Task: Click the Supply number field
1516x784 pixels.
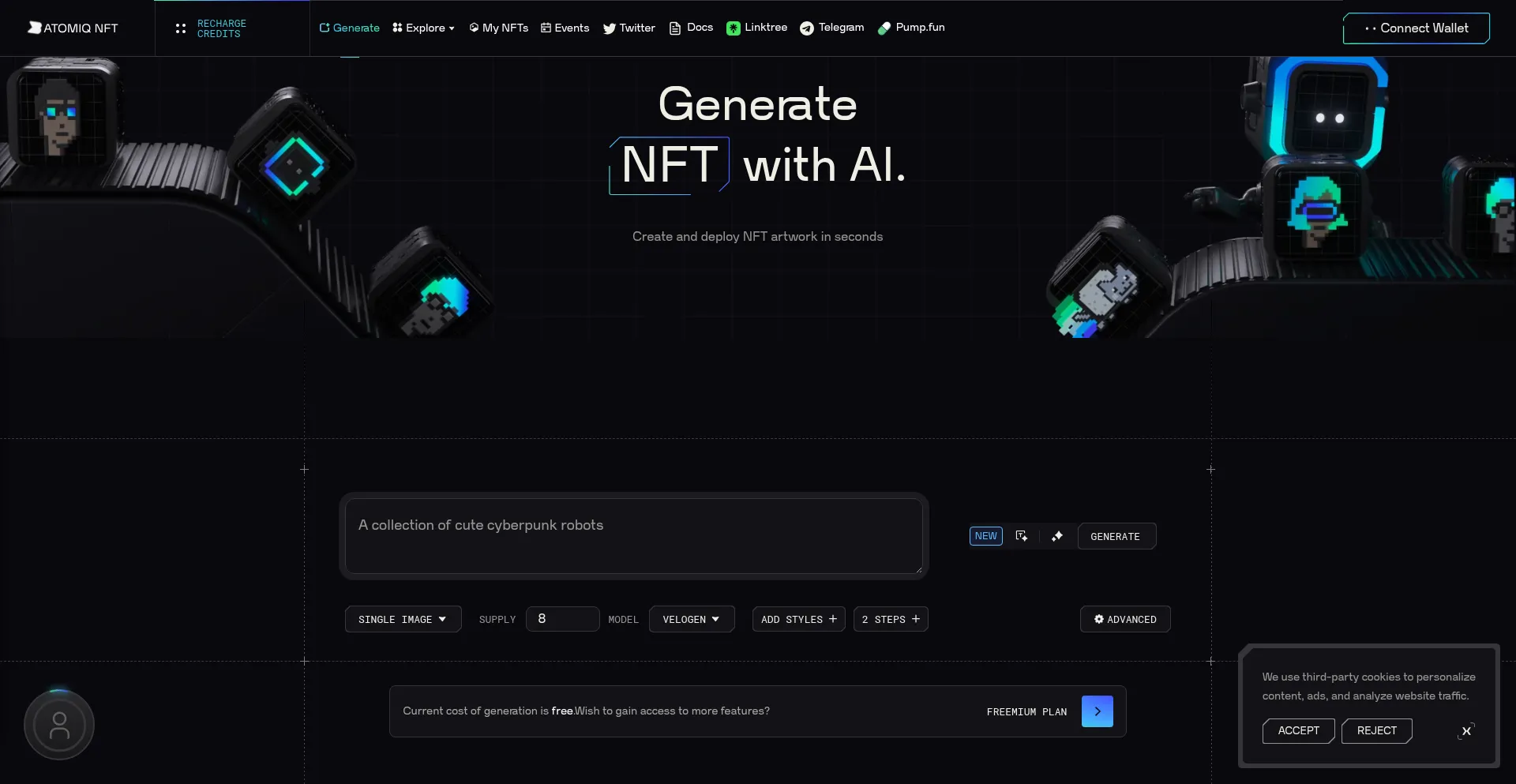Action: point(562,619)
